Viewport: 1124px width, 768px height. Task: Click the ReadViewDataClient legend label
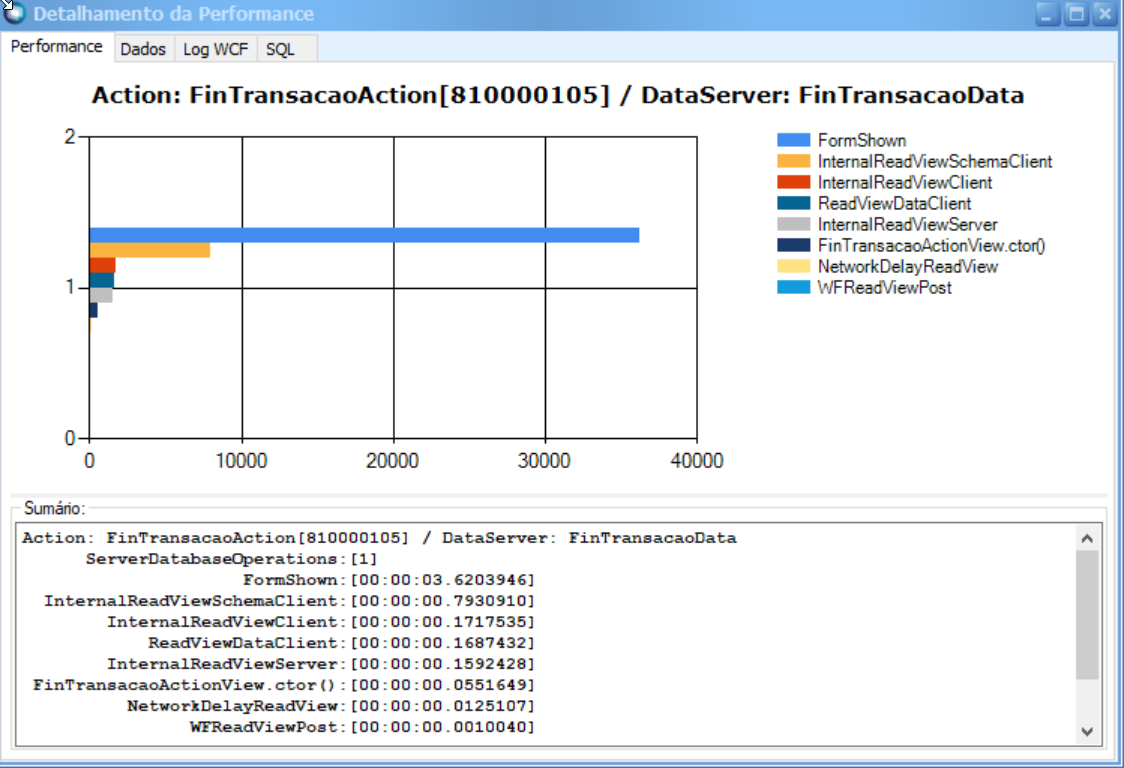[x=894, y=203]
